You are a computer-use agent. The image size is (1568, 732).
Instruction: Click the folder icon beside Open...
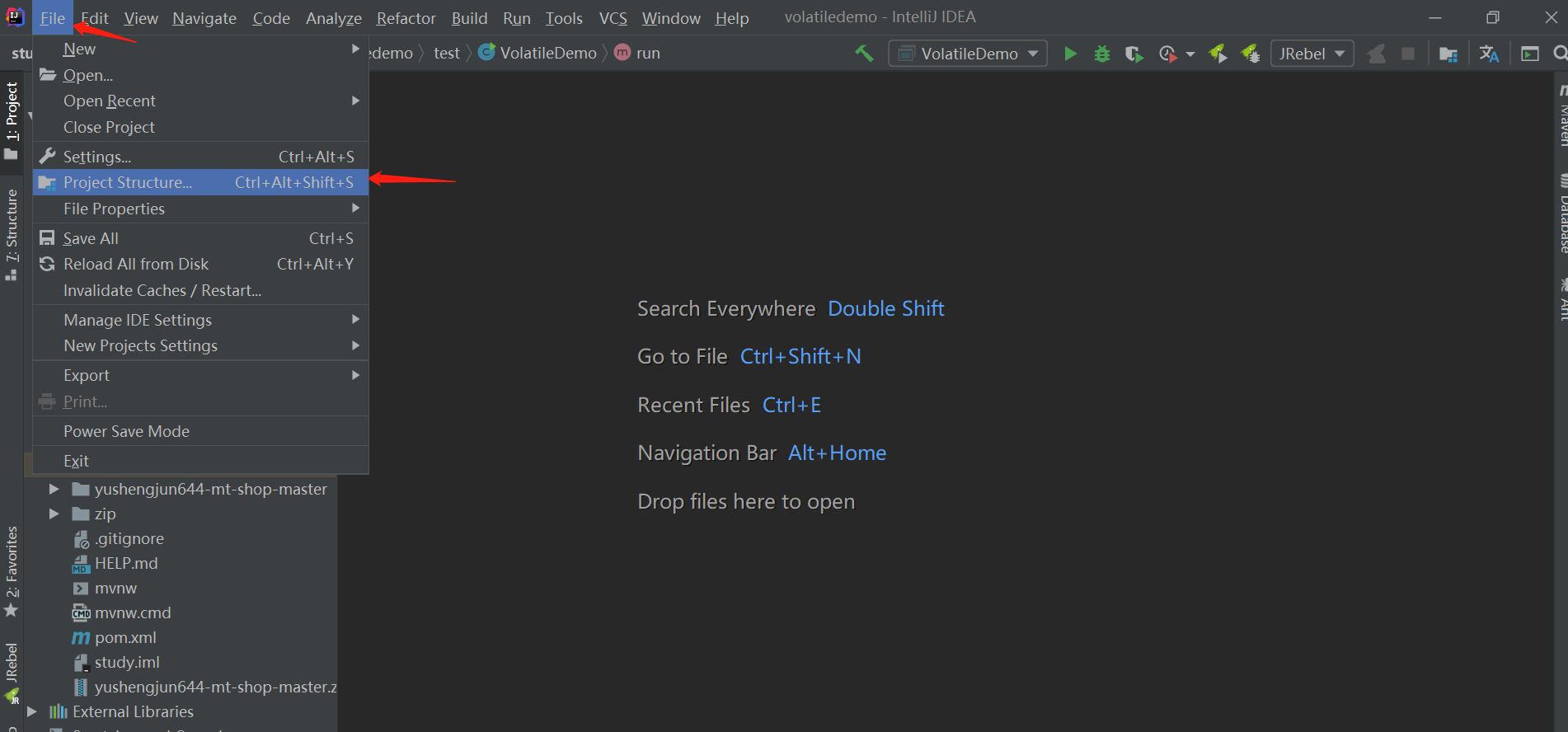[48, 74]
